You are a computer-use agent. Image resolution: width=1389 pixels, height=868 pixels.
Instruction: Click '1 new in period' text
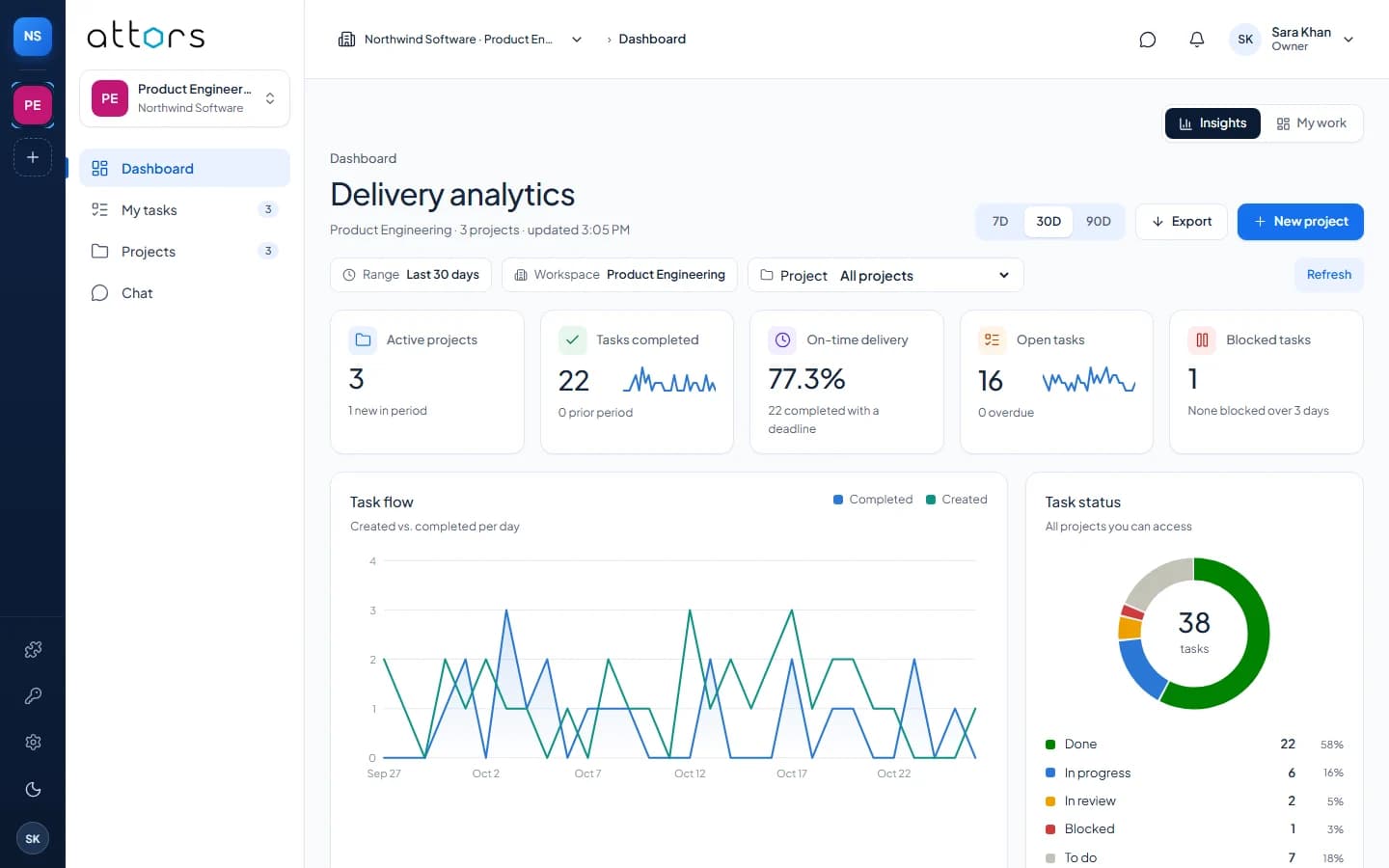tap(388, 411)
